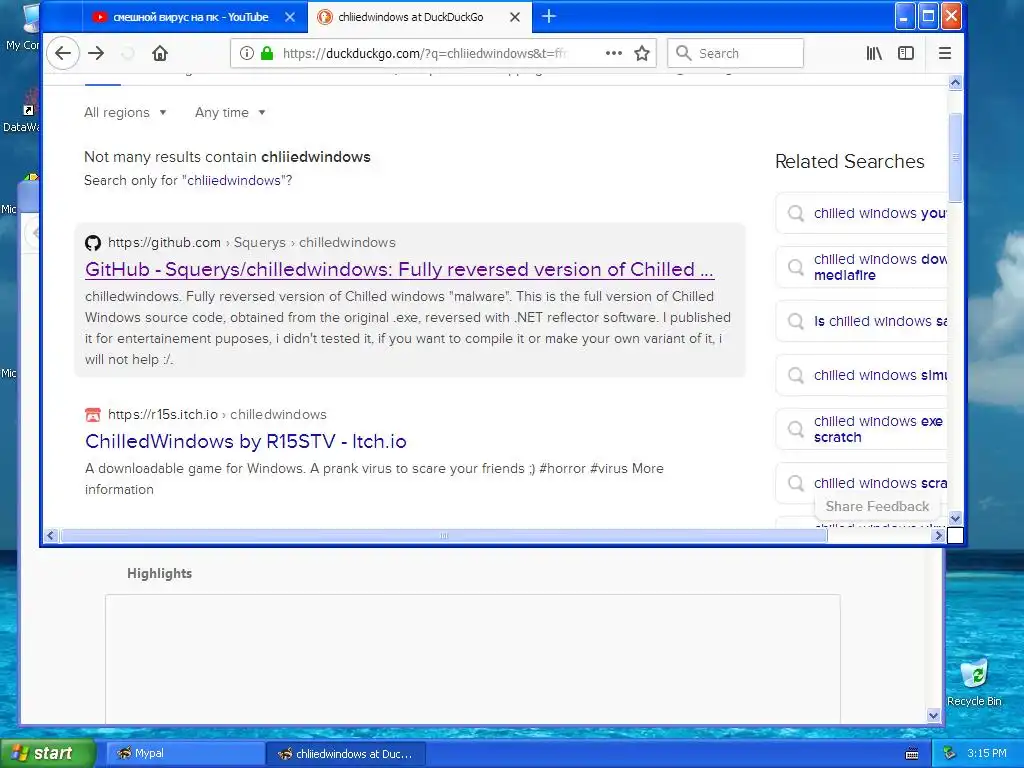
Task: Open the browser home page icon
Action: pos(160,53)
